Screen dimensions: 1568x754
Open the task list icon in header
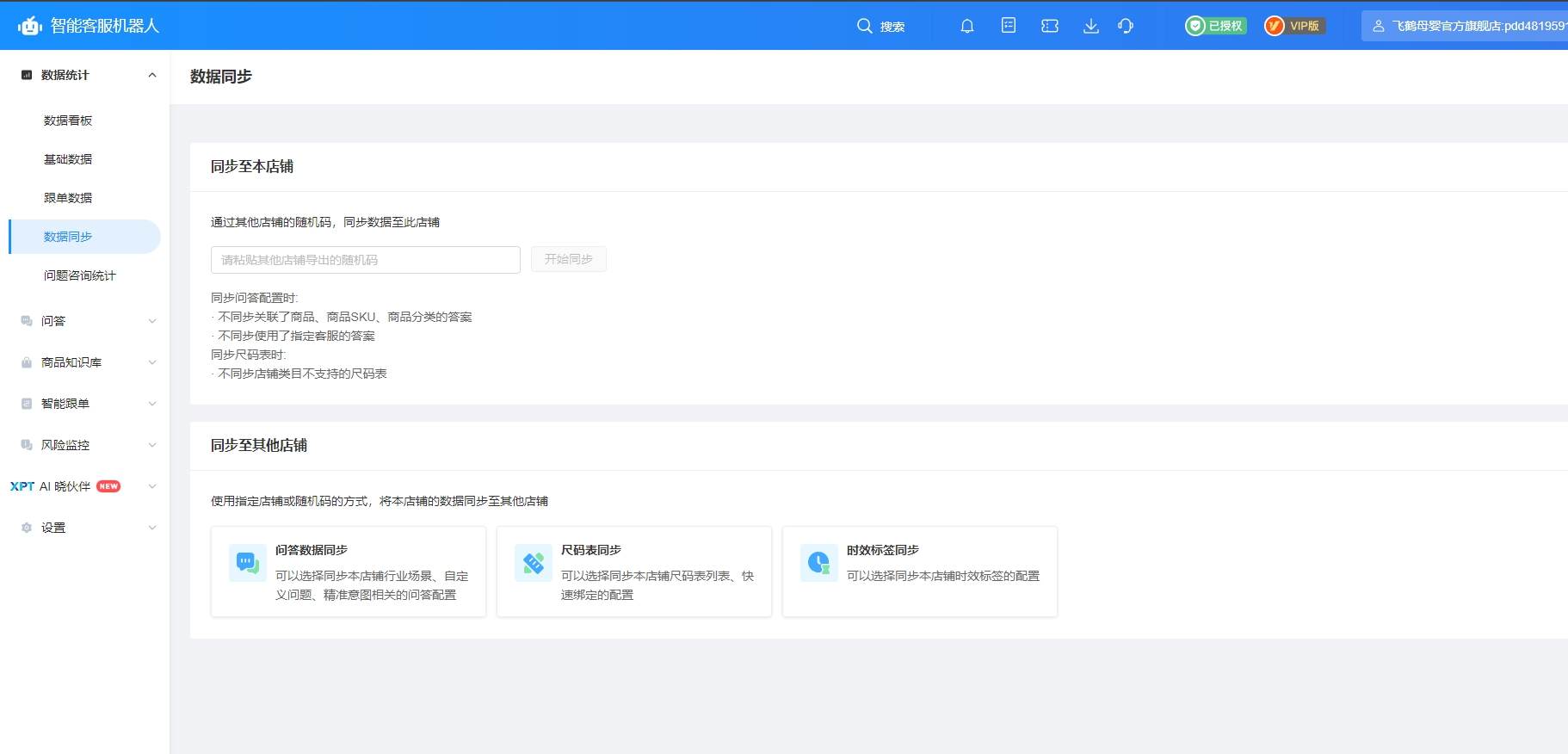pyautogui.click(x=1009, y=26)
